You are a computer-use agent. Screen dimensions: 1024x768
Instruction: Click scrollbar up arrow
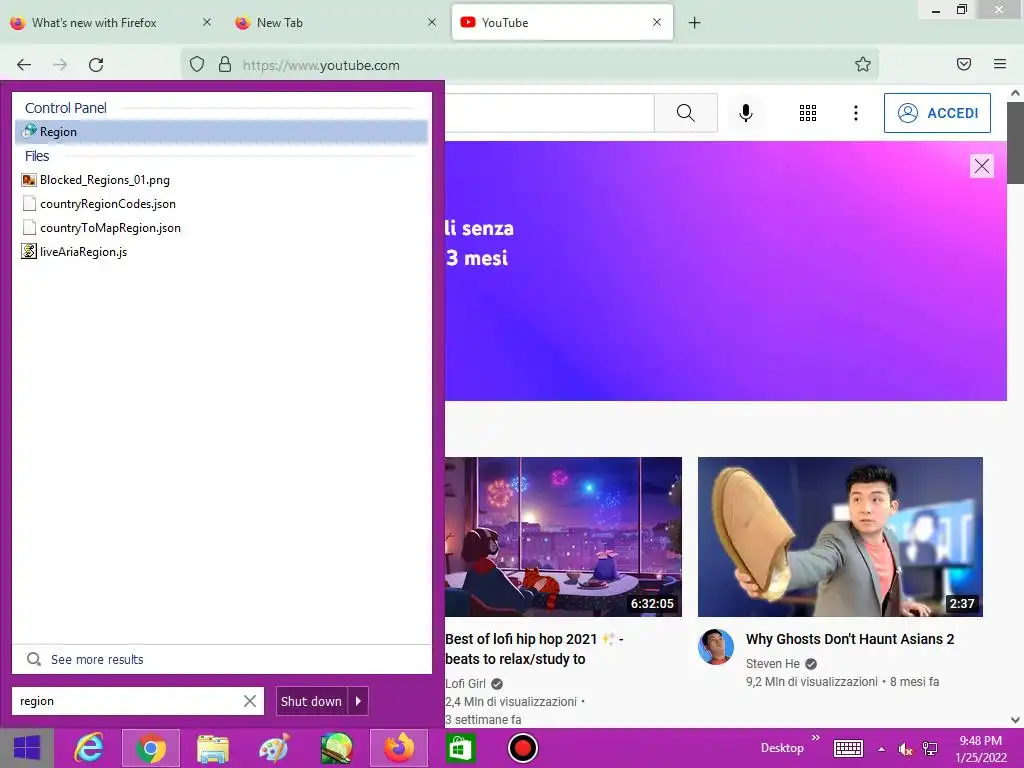pyautogui.click(x=1015, y=93)
